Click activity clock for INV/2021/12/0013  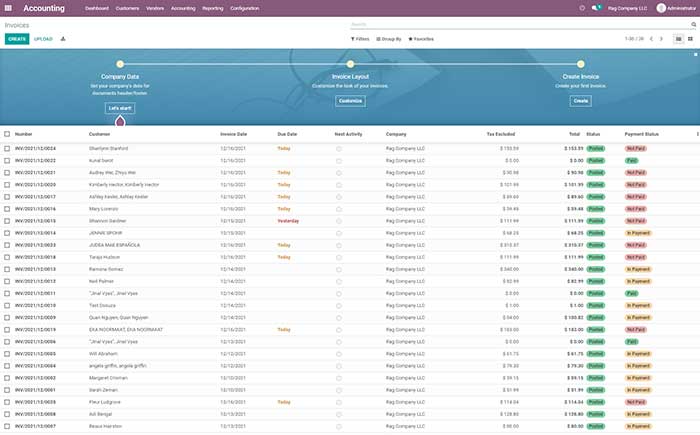pyautogui.click(x=339, y=269)
